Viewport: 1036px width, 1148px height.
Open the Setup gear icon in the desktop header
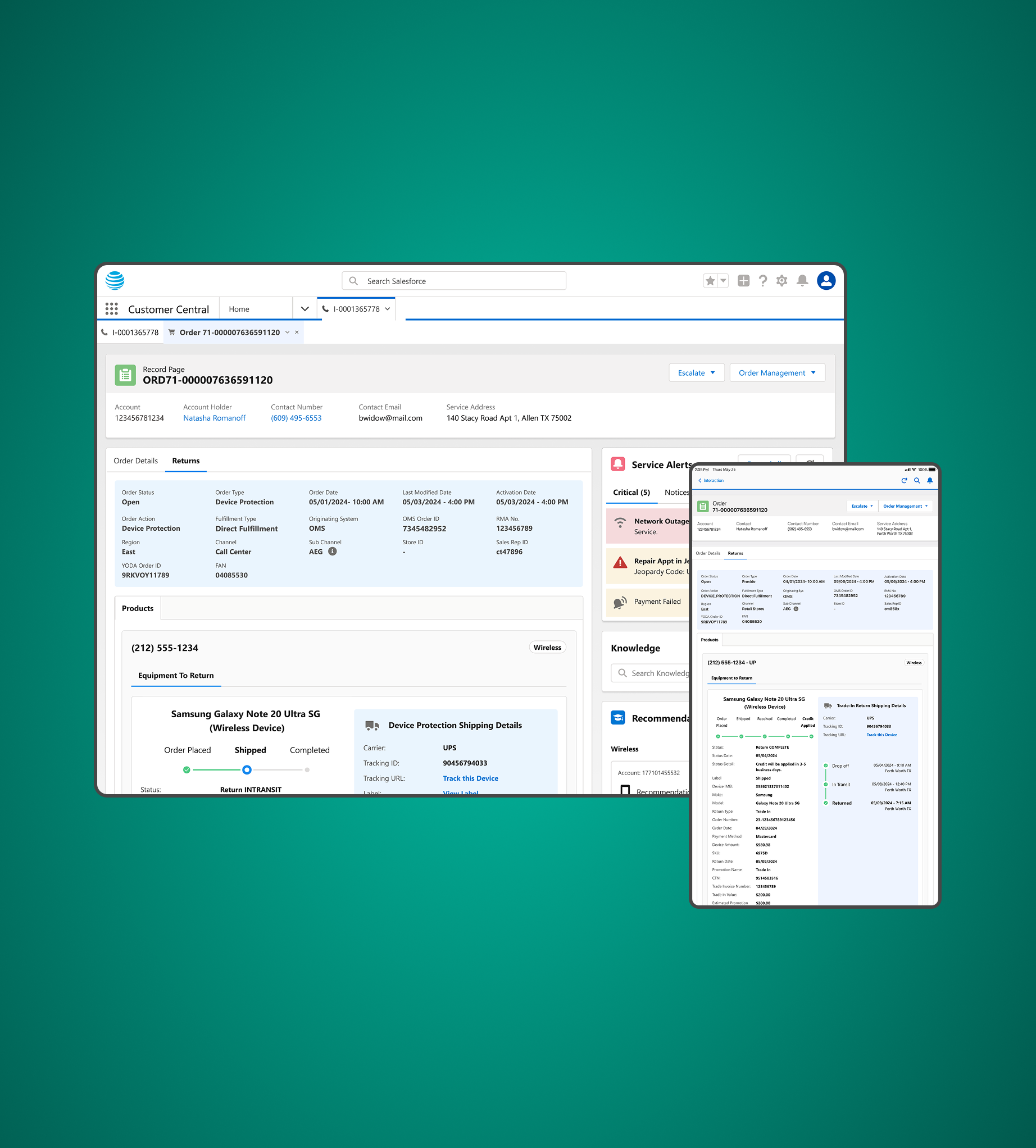point(781,281)
